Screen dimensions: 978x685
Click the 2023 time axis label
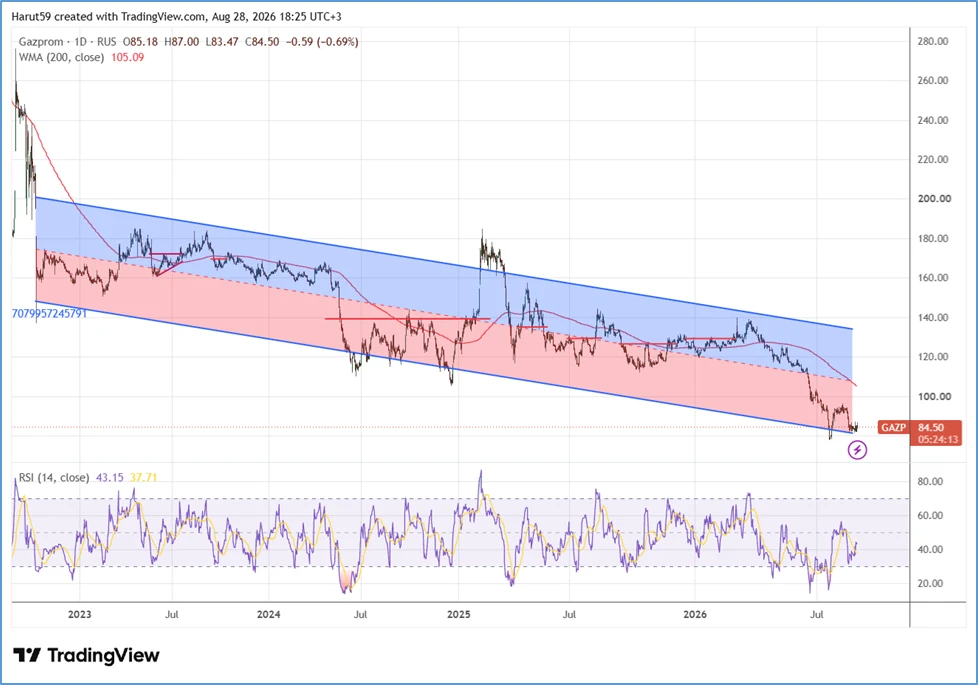[79, 615]
